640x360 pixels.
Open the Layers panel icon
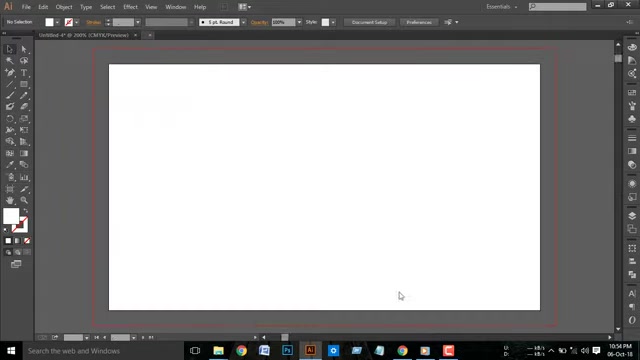point(632,216)
